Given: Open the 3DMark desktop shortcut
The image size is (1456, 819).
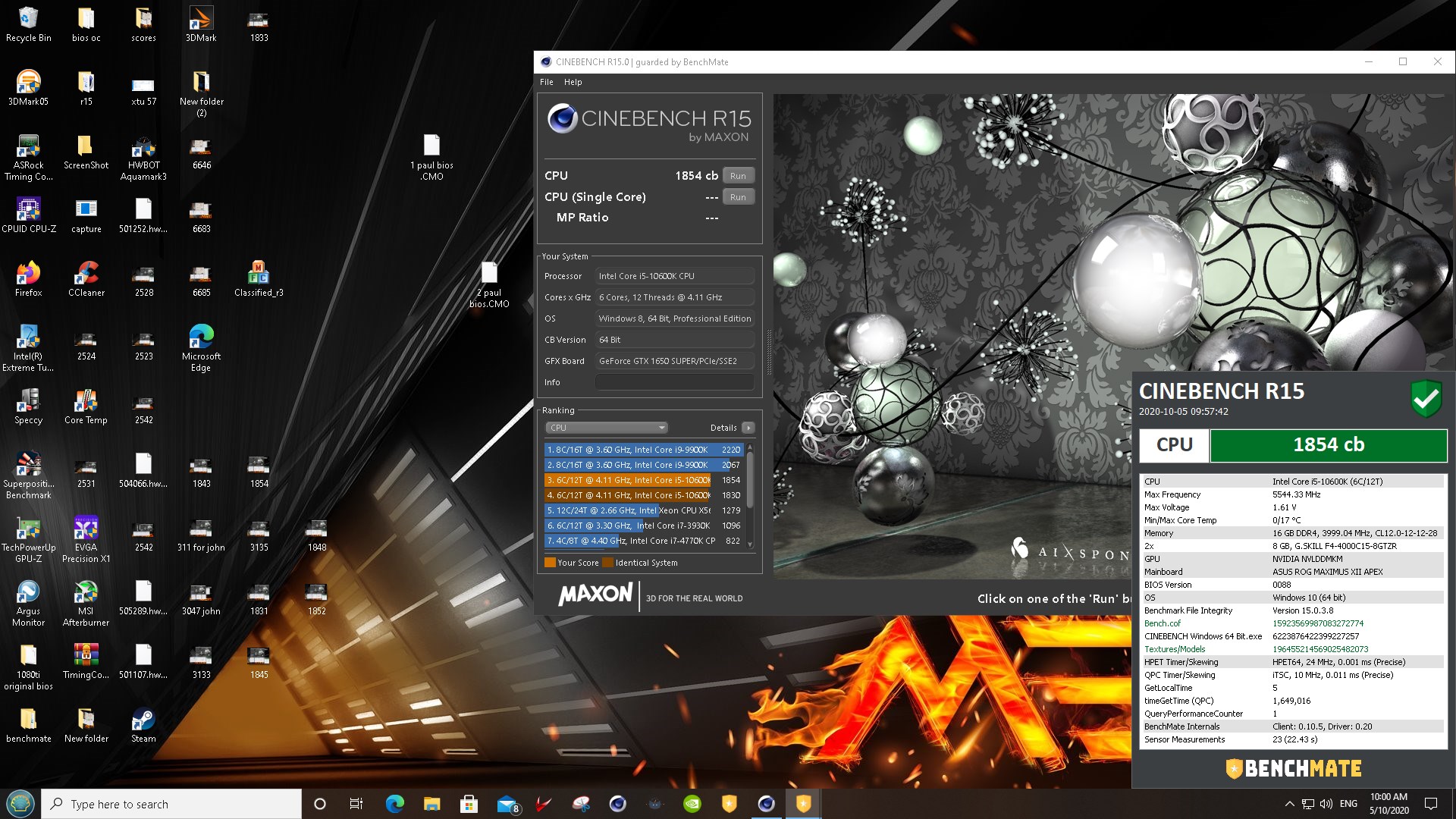Looking at the screenshot, I should tap(201, 24).
